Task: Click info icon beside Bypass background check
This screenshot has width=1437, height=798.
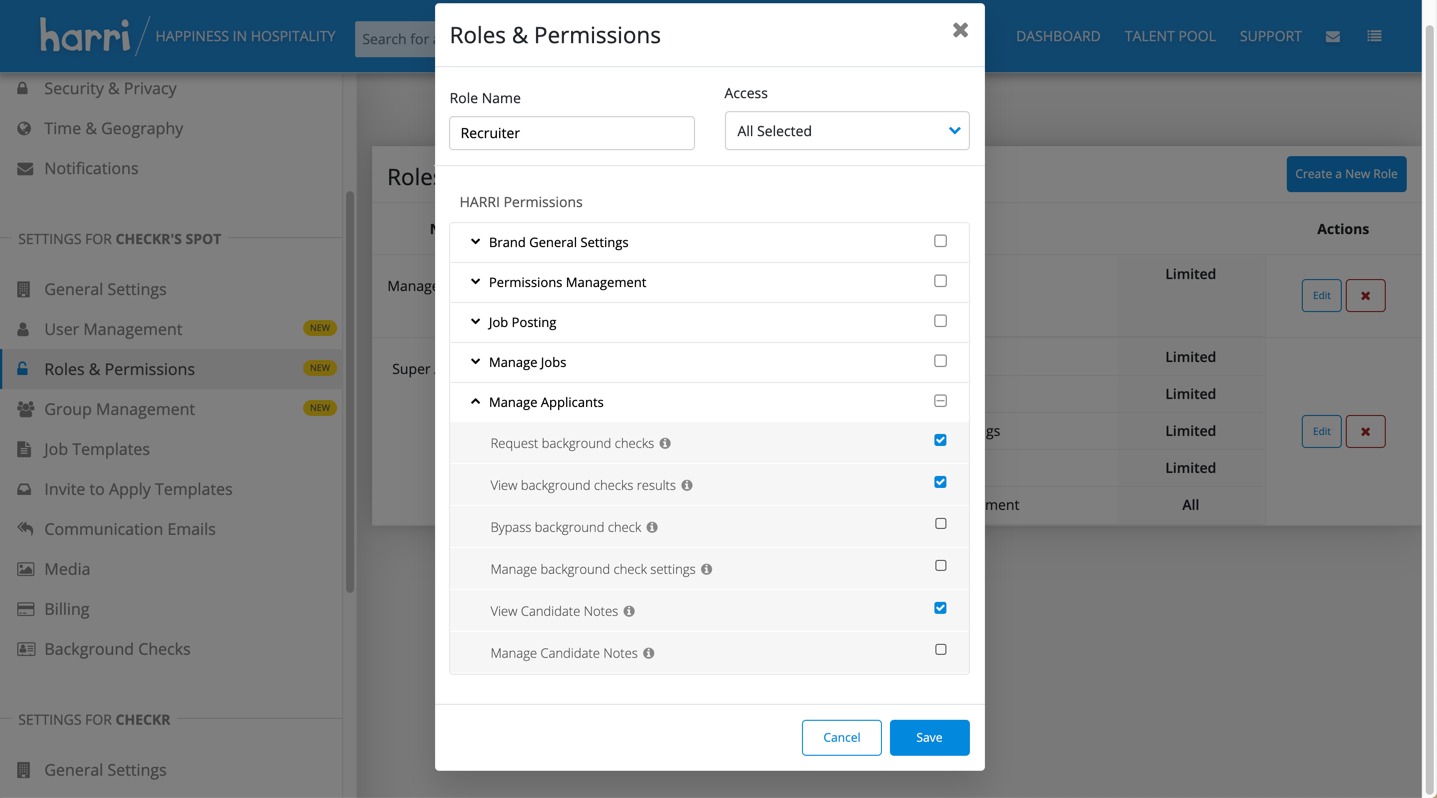Action: pyautogui.click(x=652, y=527)
